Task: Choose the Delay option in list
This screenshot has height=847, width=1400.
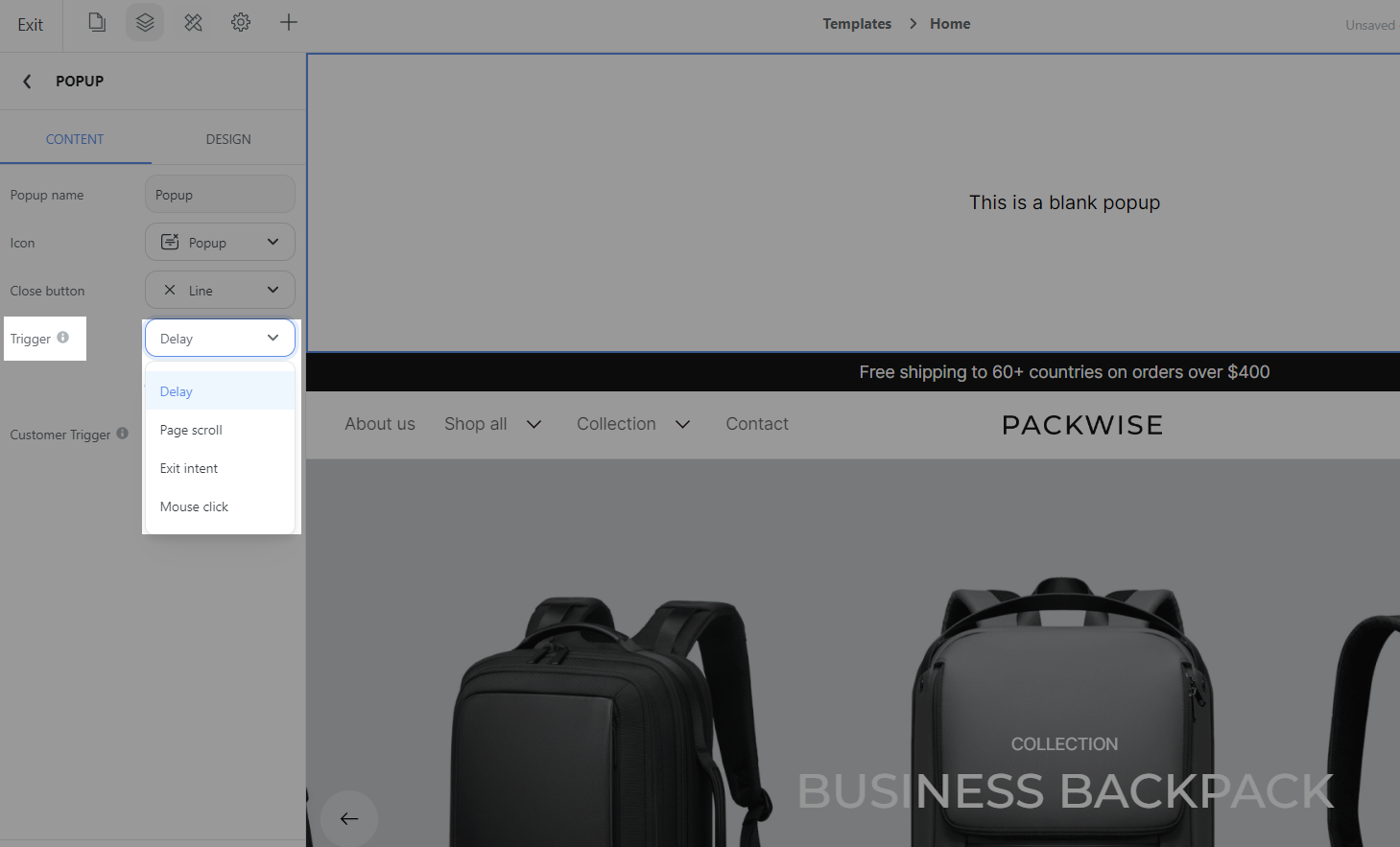Action: pyautogui.click(x=220, y=391)
